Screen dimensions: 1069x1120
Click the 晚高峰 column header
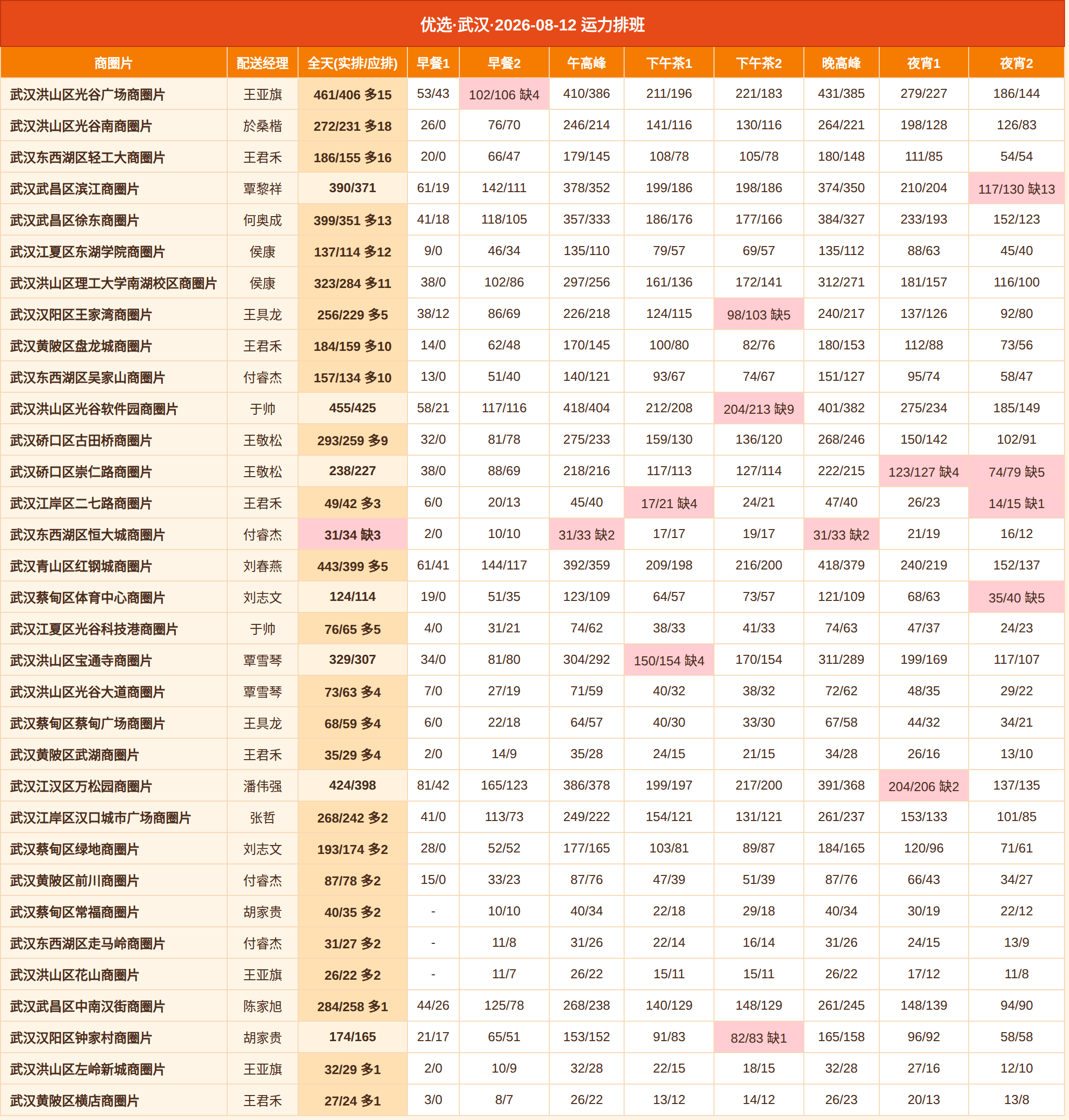[x=841, y=63]
